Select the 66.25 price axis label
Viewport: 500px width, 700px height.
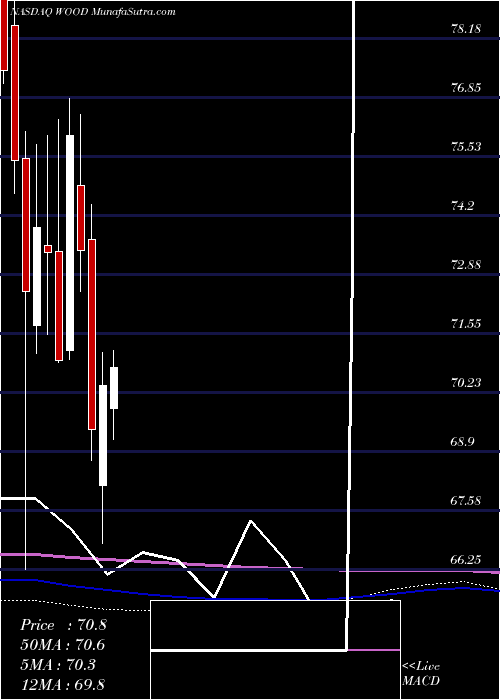(466, 560)
